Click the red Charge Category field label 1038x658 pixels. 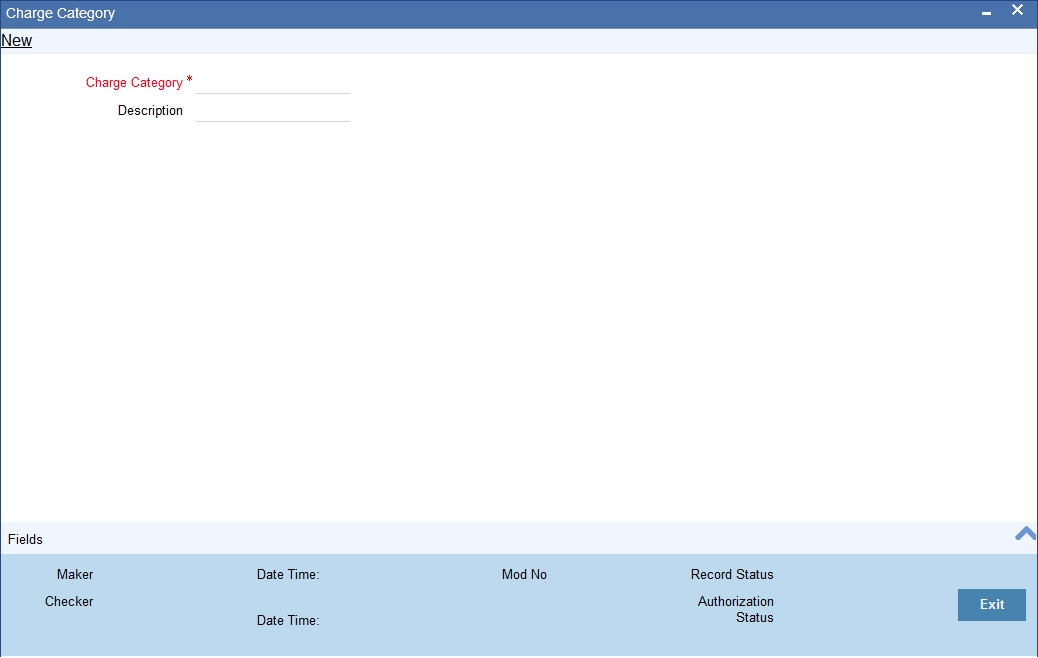point(134,83)
